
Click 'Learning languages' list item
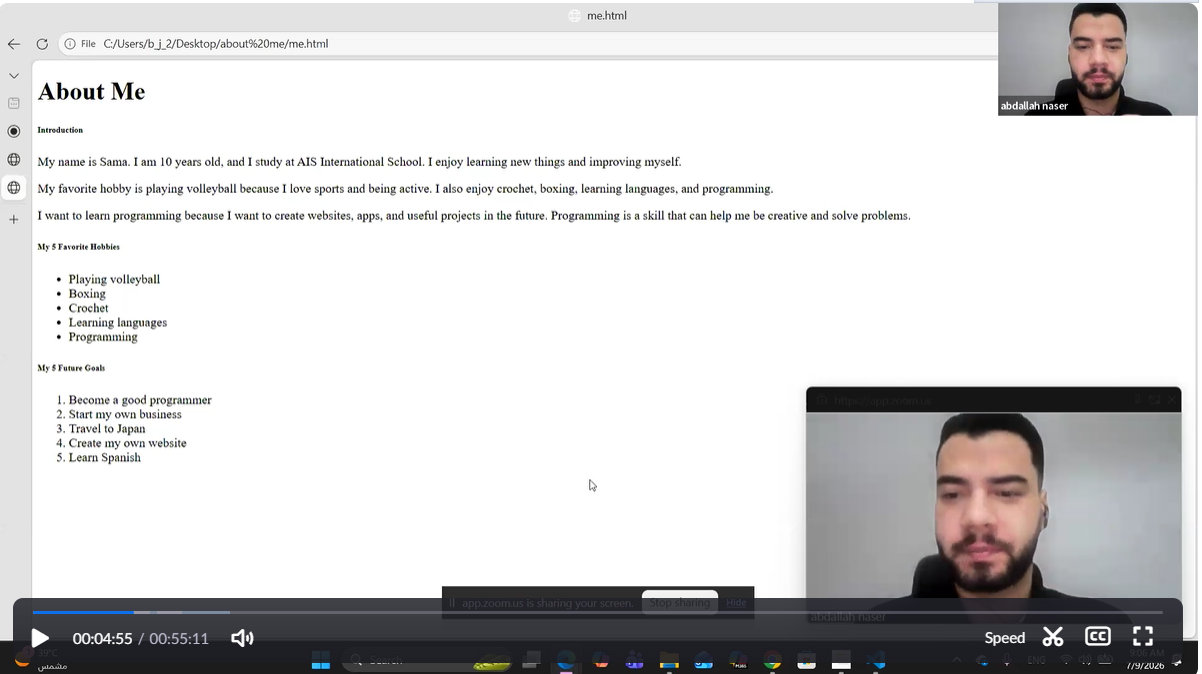click(x=118, y=322)
